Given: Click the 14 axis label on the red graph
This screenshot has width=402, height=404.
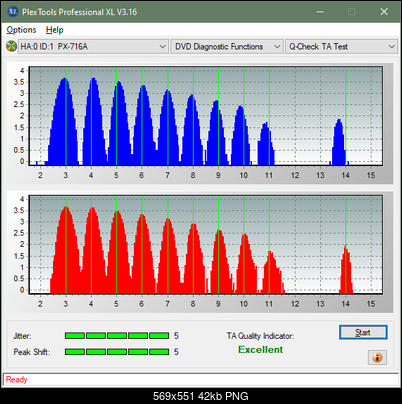Looking at the screenshot, I should coord(346,304).
